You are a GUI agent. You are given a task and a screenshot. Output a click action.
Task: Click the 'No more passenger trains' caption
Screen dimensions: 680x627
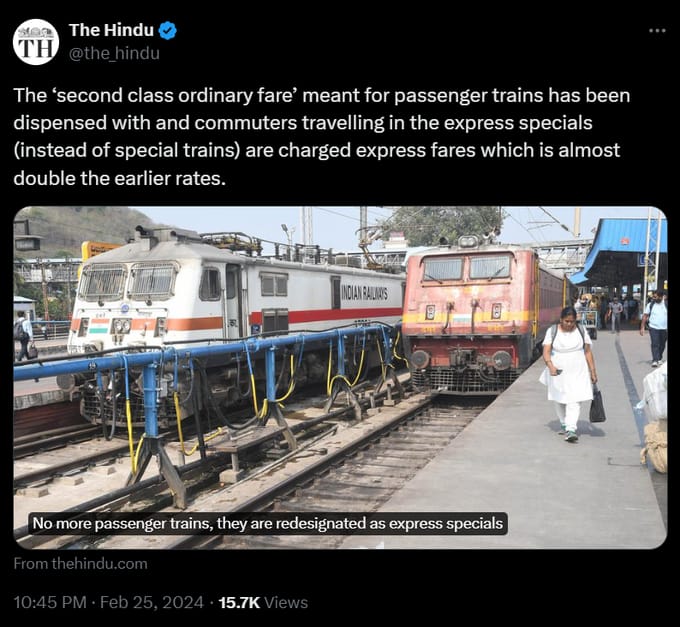pos(268,523)
